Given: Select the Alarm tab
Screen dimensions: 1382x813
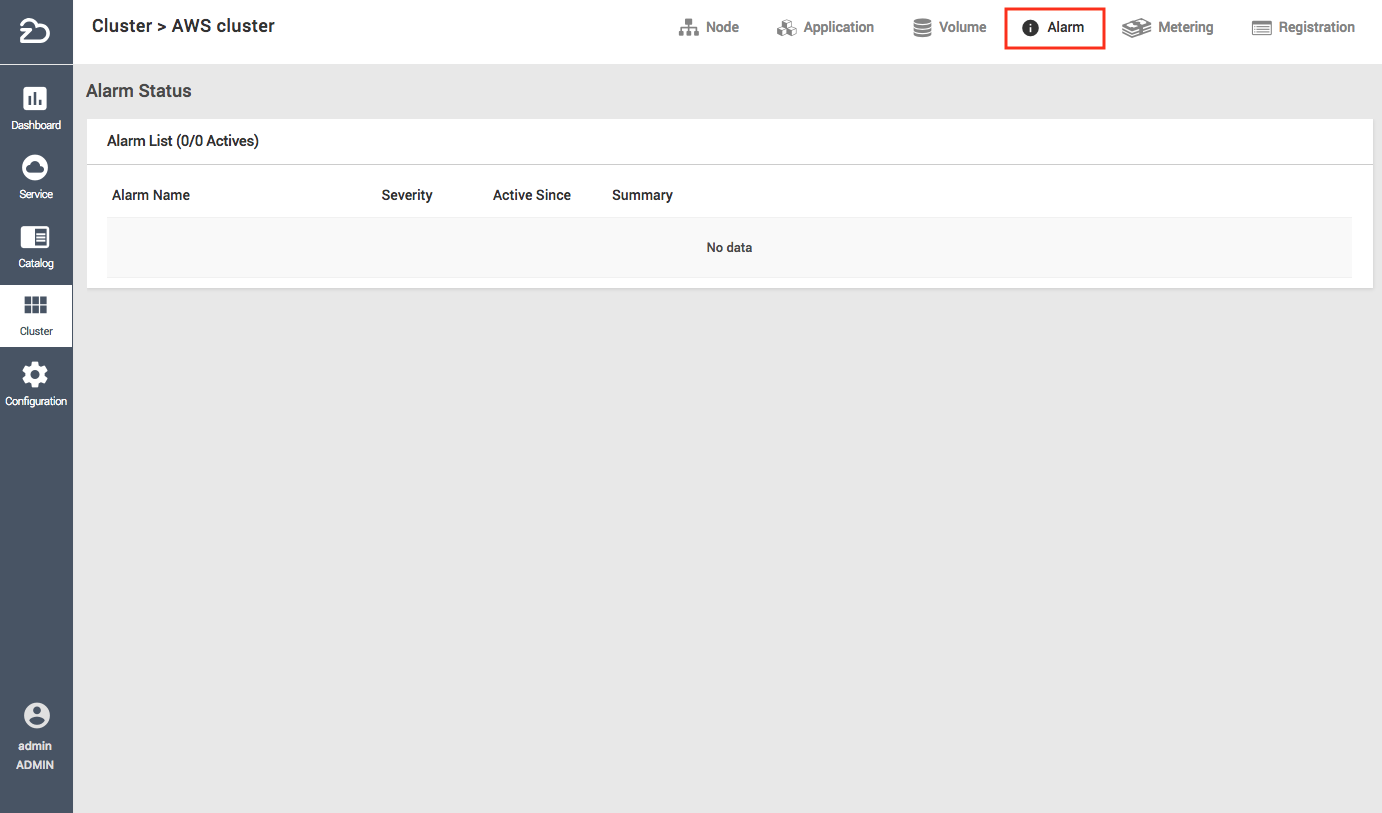Looking at the screenshot, I should [x=1054, y=28].
